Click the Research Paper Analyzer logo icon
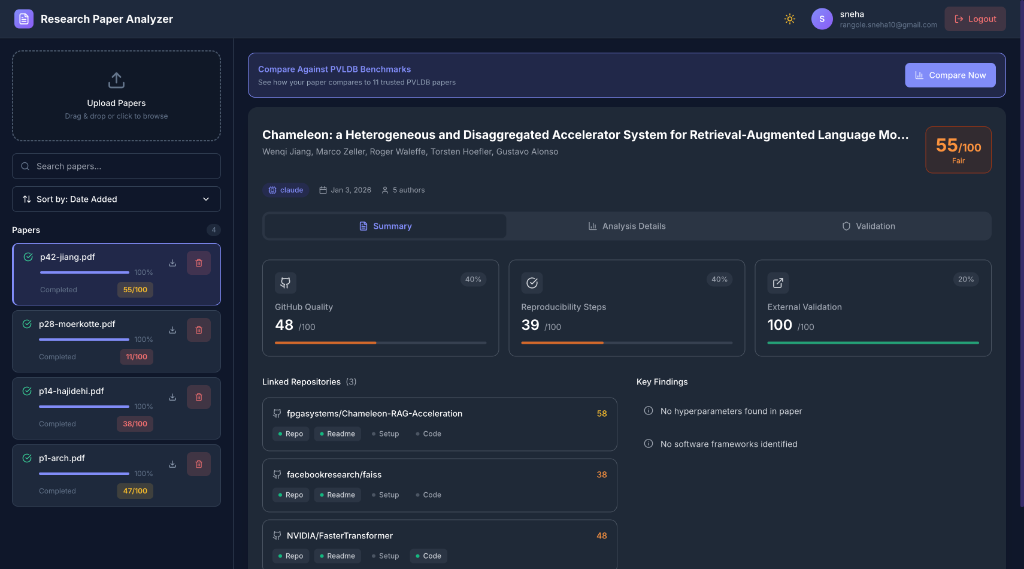The height and width of the screenshot is (569, 1024). (x=23, y=19)
